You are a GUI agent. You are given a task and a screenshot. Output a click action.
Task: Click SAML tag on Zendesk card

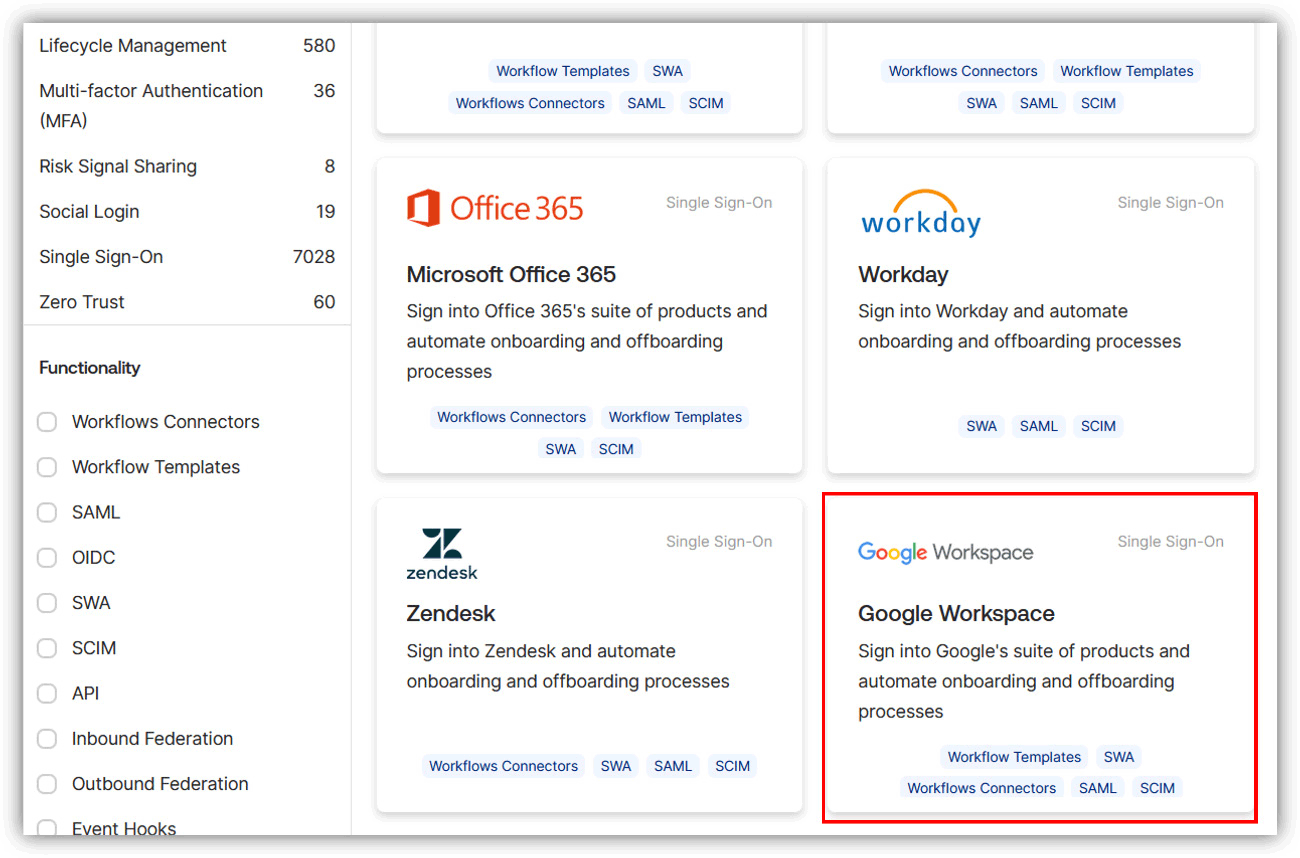(x=673, y=766)
